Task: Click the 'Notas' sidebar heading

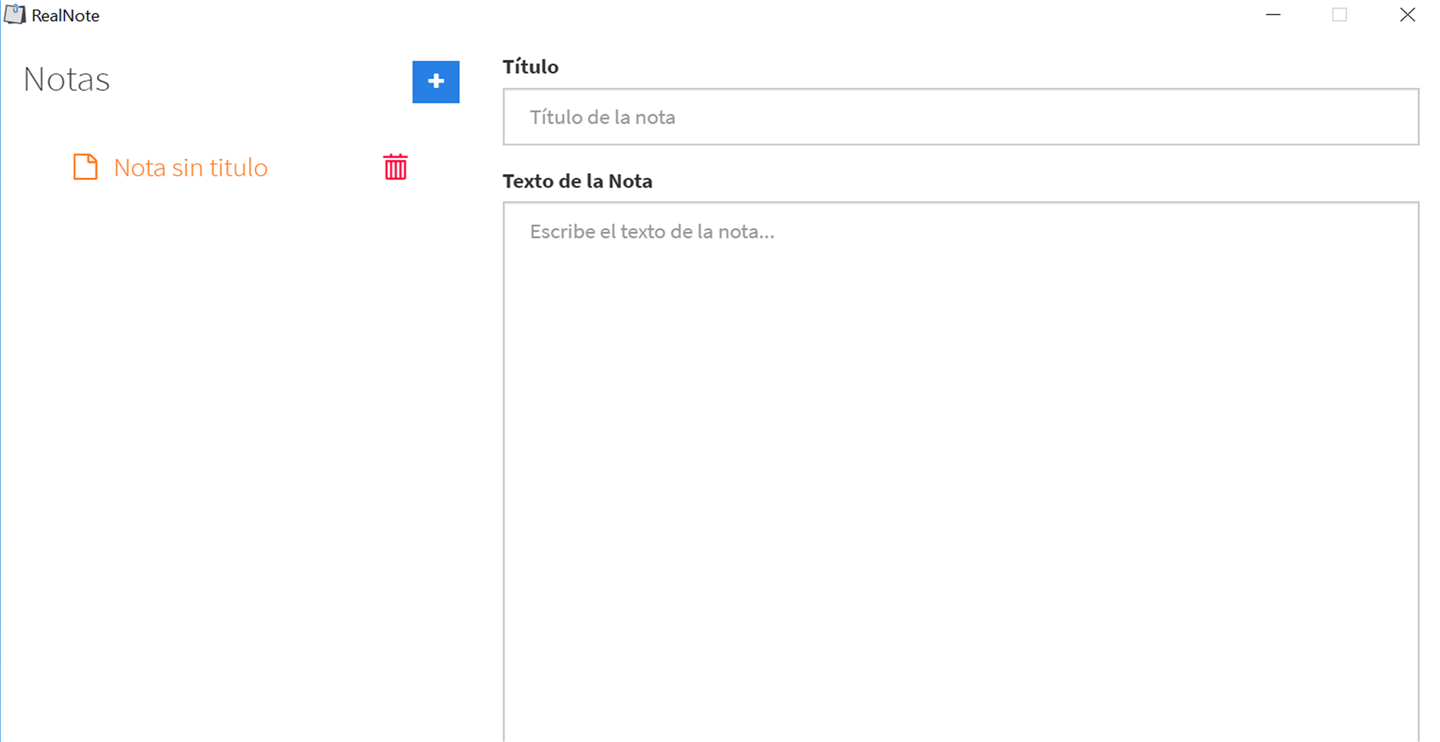Action: (x=66, y=80)
